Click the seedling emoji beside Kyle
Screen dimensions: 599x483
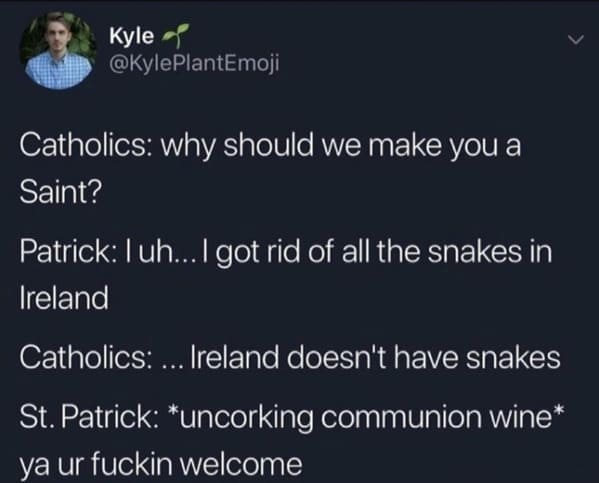click(x=176, y=35)
